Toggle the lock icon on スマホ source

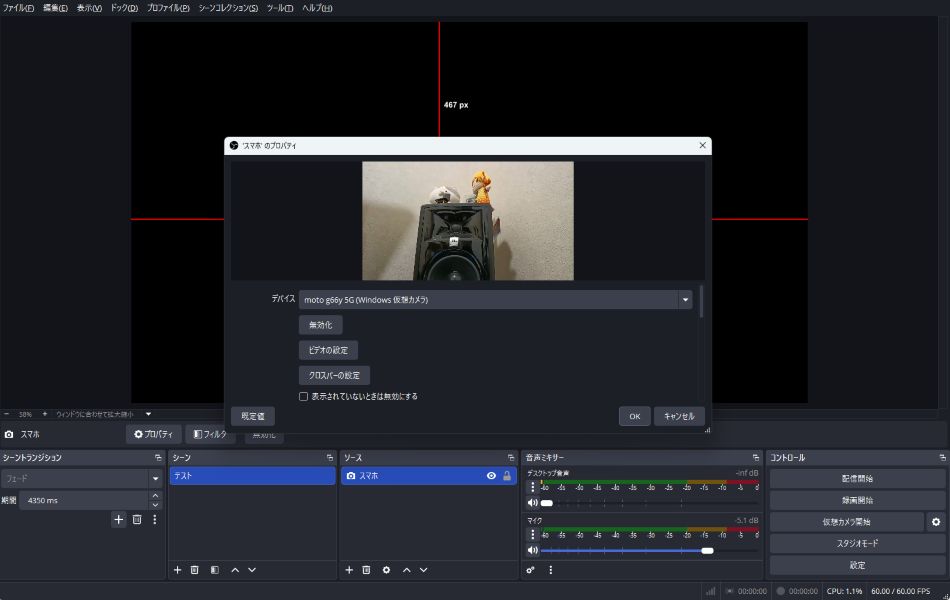click(x=507, y=476)
